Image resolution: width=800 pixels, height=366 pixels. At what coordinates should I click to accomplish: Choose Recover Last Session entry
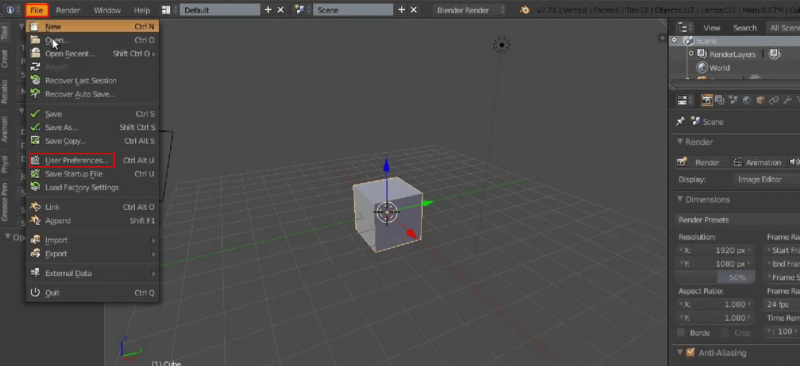pyautogui.click(x=92, y=81)
